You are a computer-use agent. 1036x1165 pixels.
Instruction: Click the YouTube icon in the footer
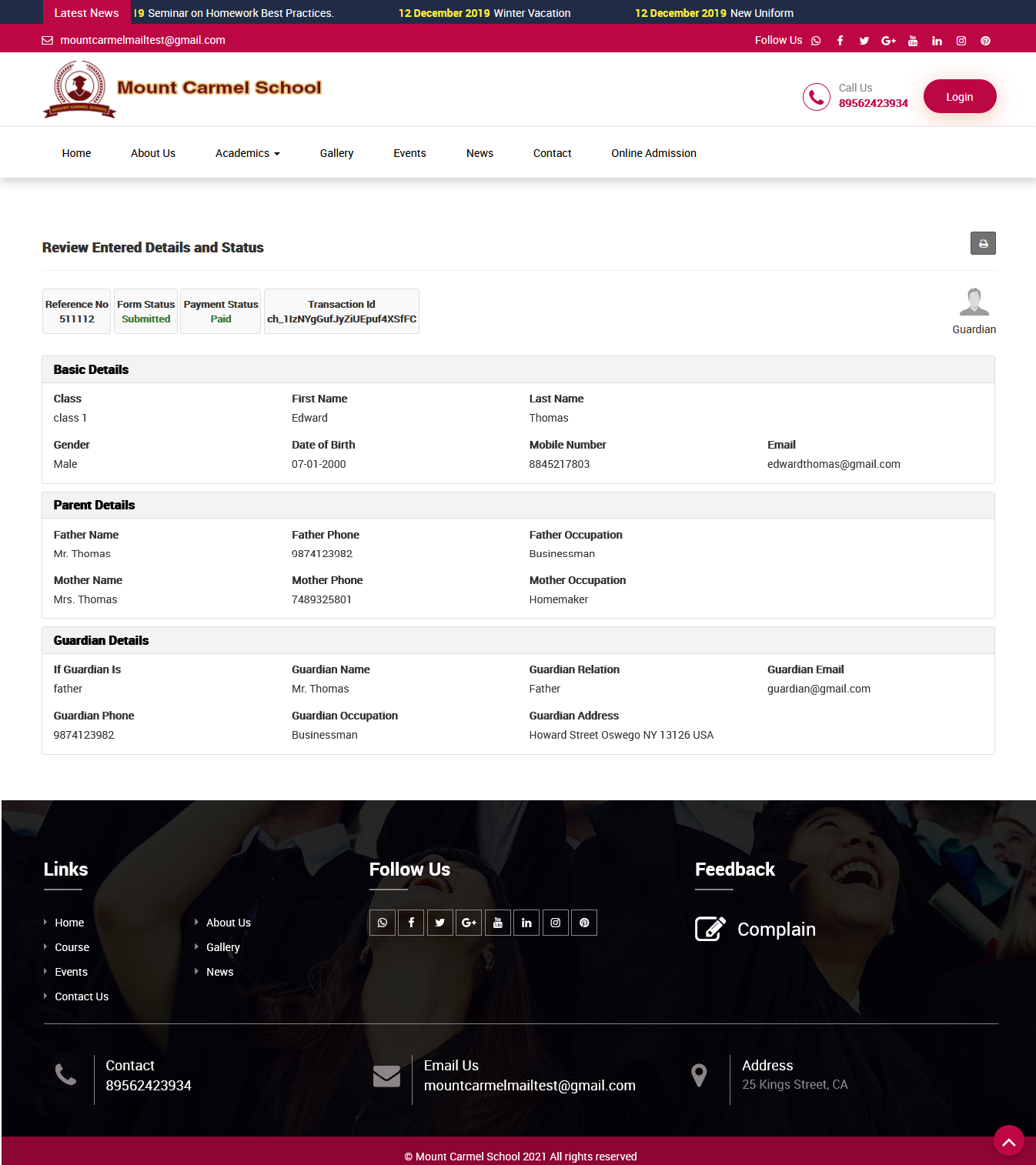click(497, 923)
